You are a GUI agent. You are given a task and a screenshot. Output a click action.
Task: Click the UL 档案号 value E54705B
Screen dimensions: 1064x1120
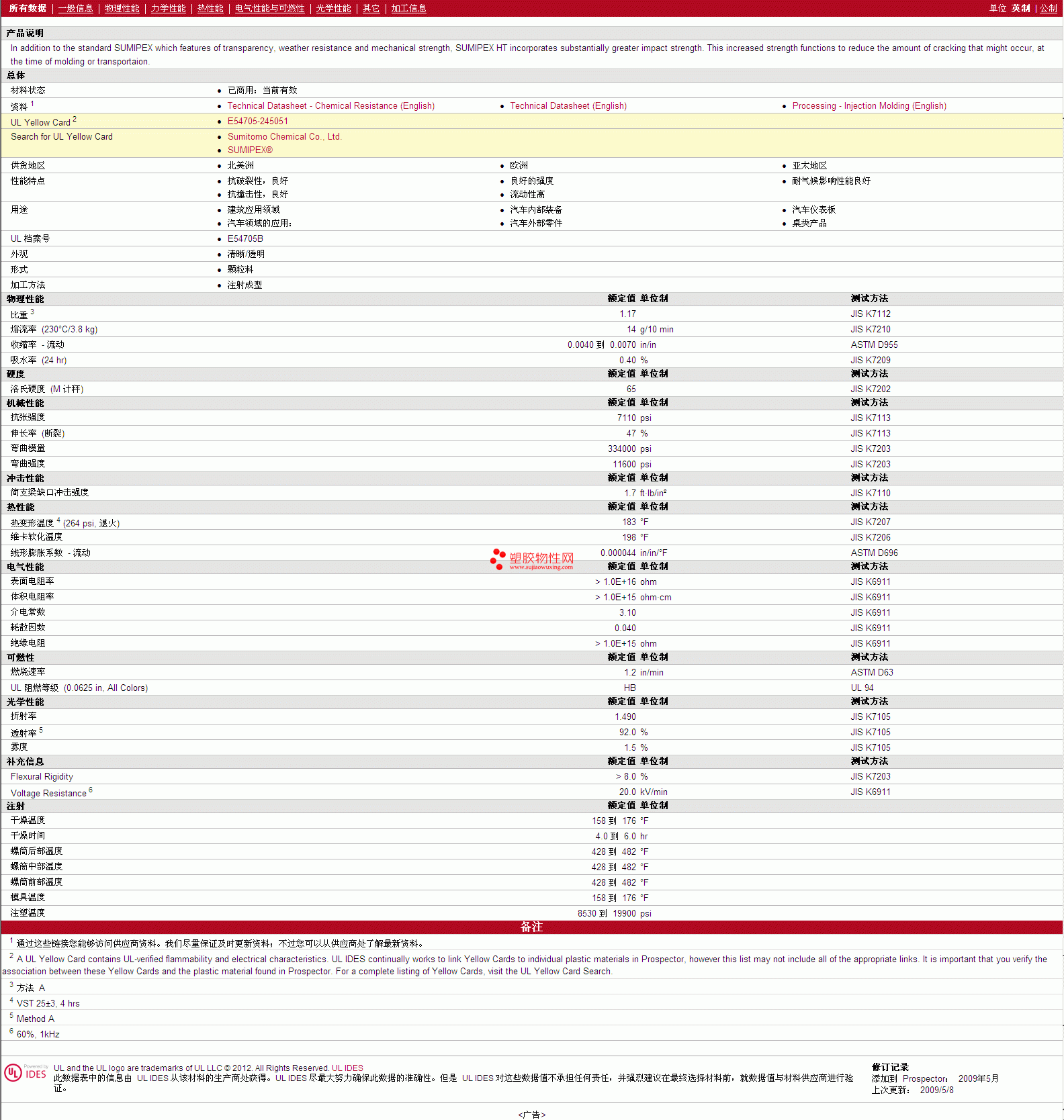[245, 239]
